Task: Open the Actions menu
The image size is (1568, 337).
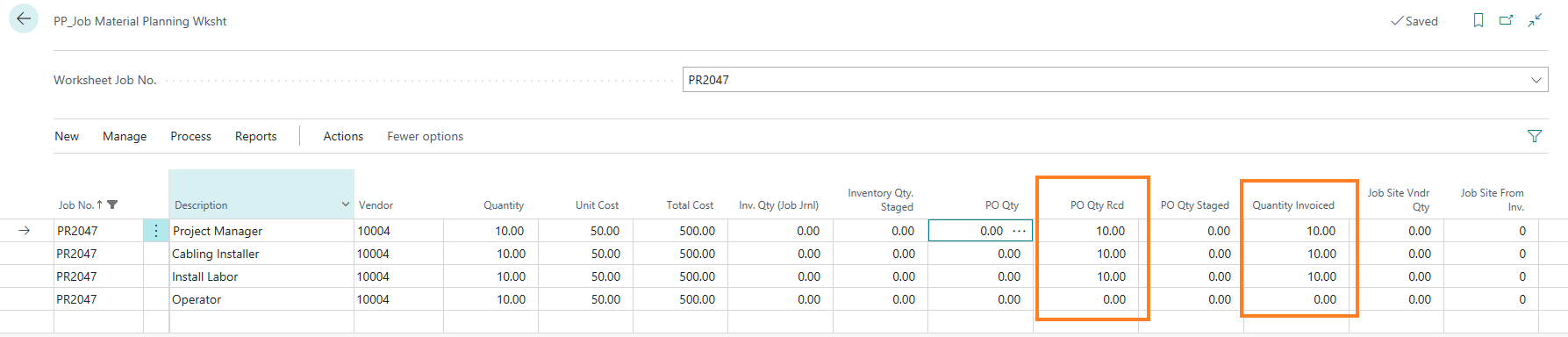Action: 343,136
